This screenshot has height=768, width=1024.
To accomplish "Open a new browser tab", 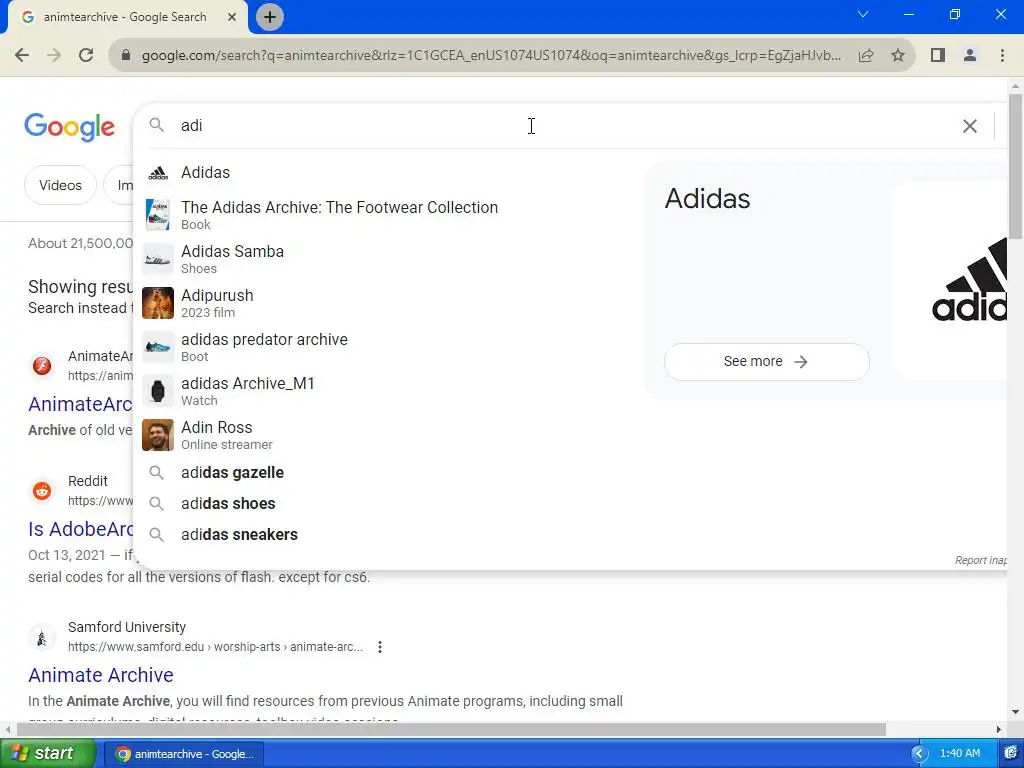I will pyautogui.click(x=270, y=17).
